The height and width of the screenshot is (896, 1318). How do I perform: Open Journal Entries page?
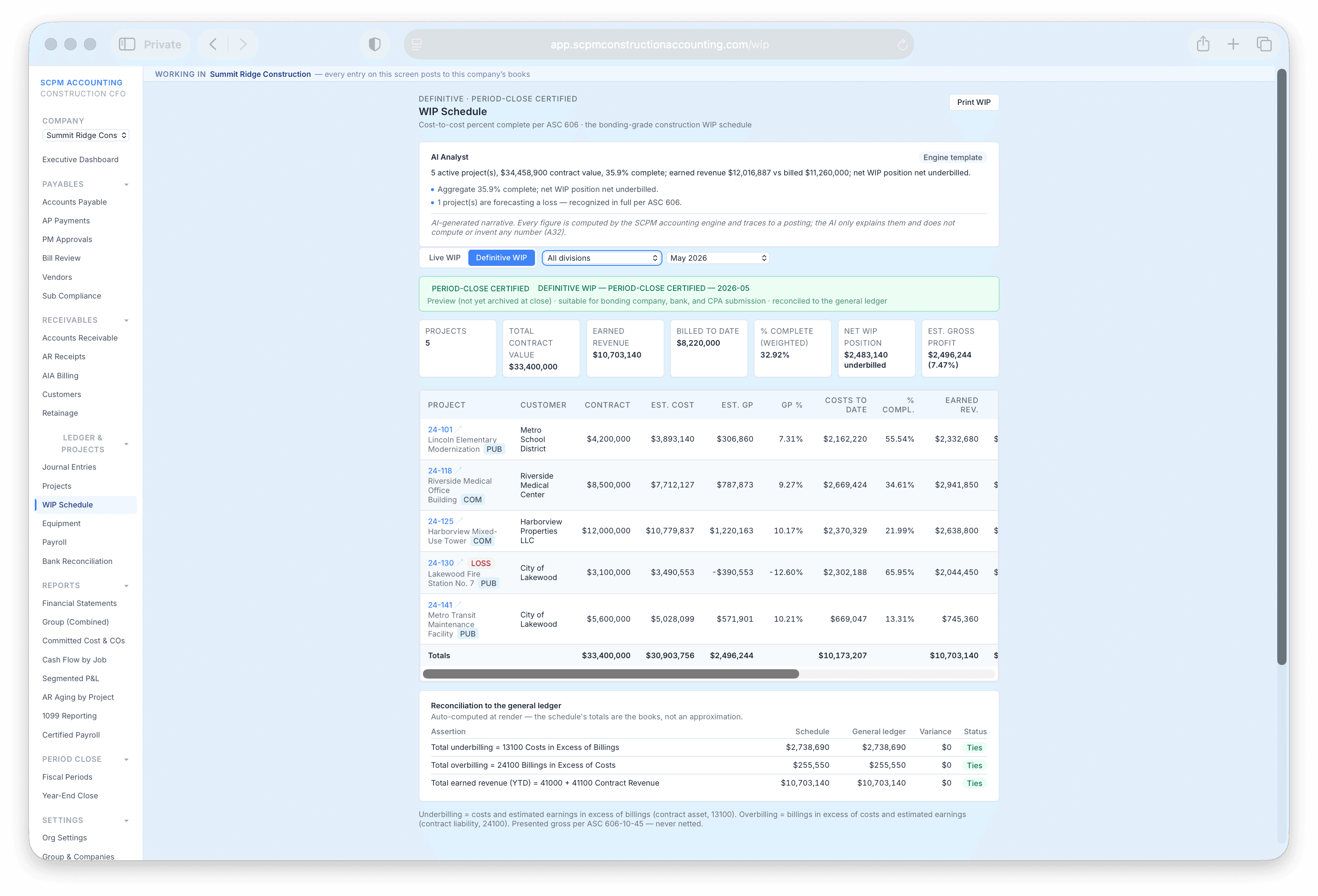69,467
